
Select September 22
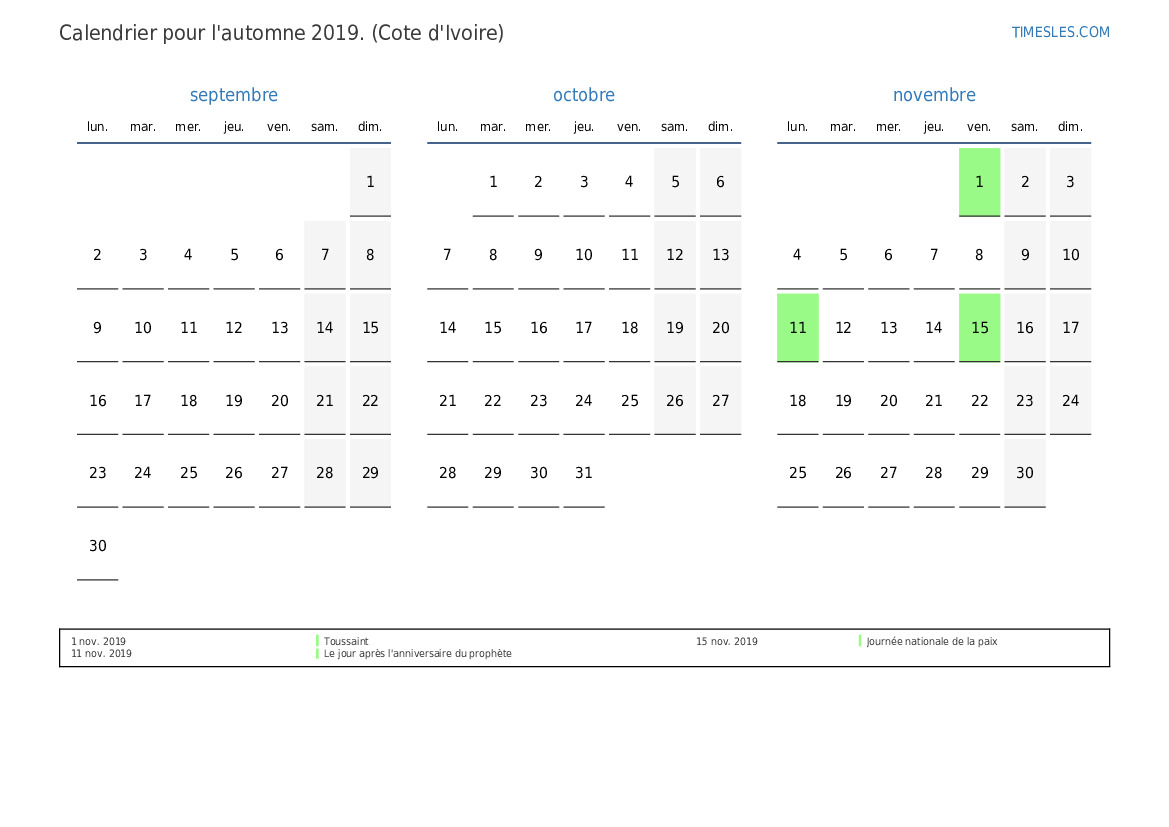coord(371,400)
